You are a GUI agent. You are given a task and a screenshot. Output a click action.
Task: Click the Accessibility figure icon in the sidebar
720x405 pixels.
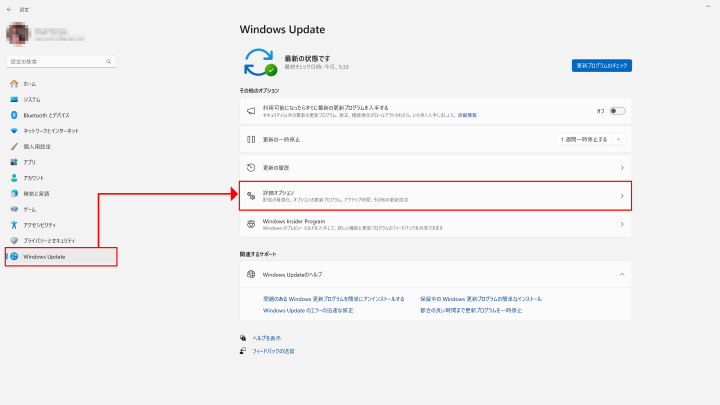[x=14, y=225]
